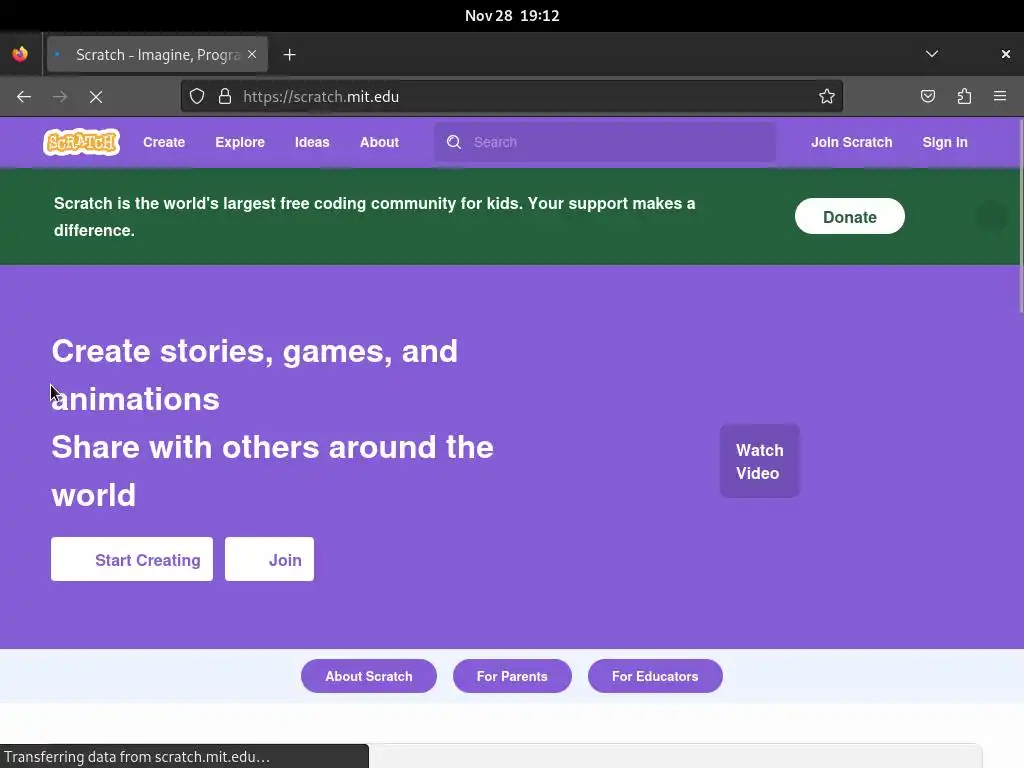
Task: Open the Create menu item
Action: tap(164, 142)
